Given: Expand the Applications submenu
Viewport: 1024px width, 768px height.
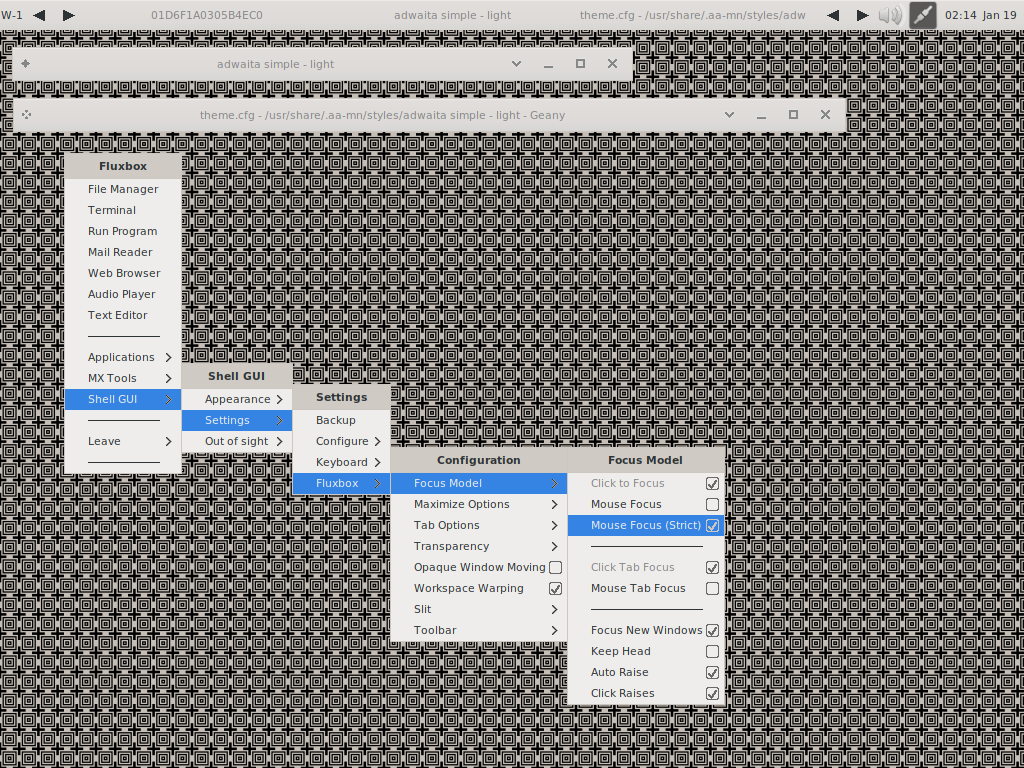Looking at the screenshot, I should pos(123,357).
